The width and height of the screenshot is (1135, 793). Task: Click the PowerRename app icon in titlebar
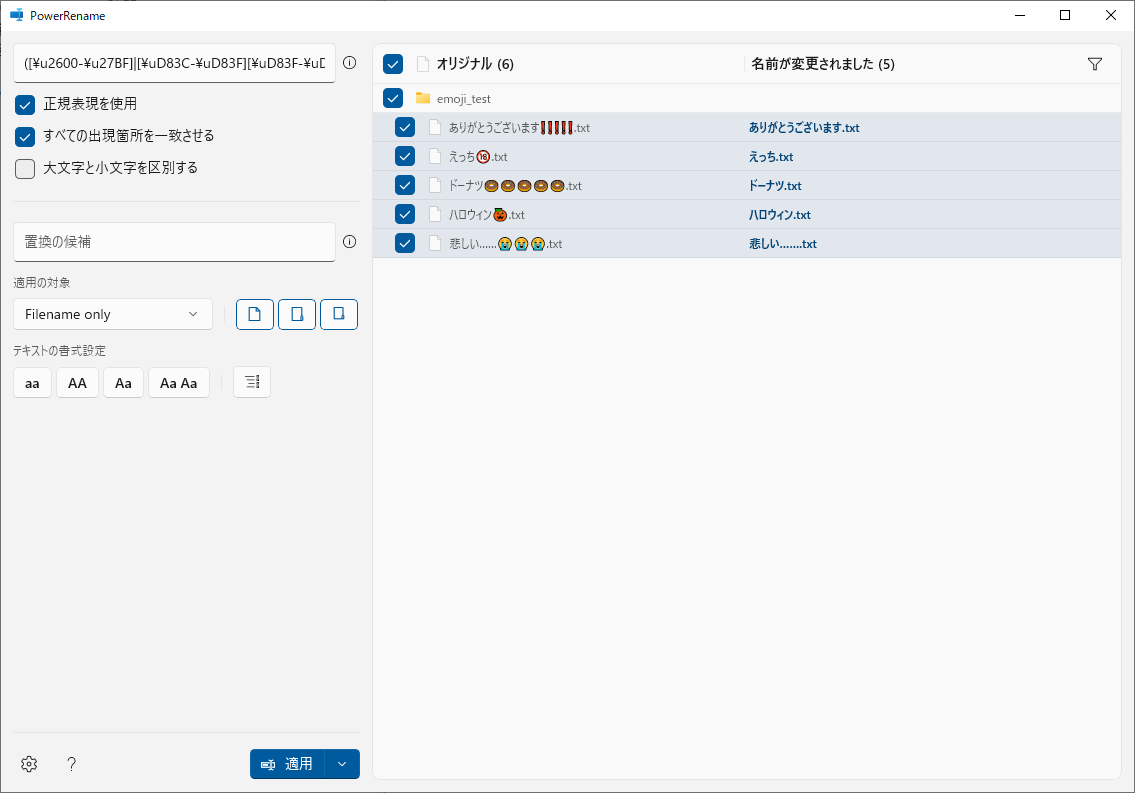[17, 15]
